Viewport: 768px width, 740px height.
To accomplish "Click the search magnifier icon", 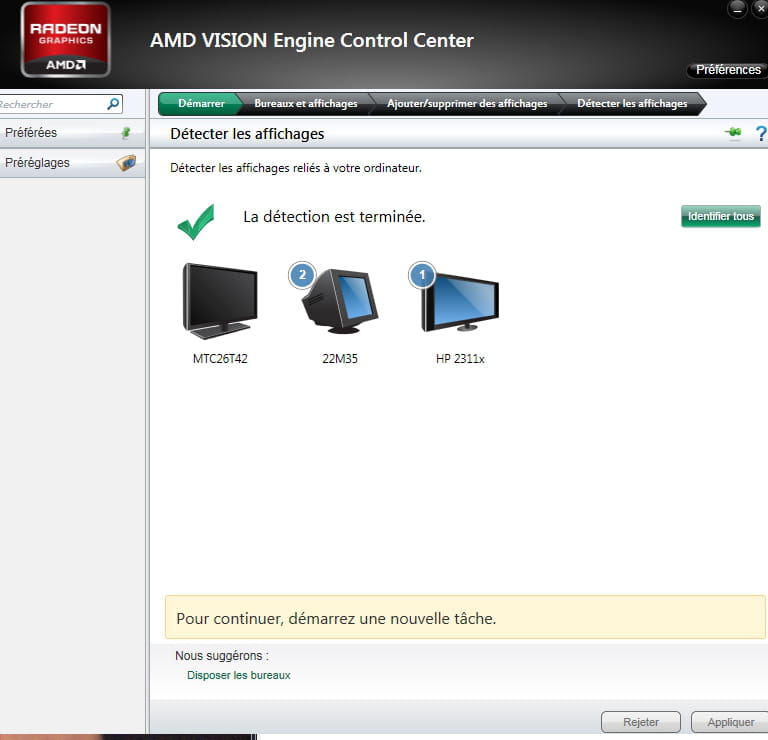I will [113, 104].
